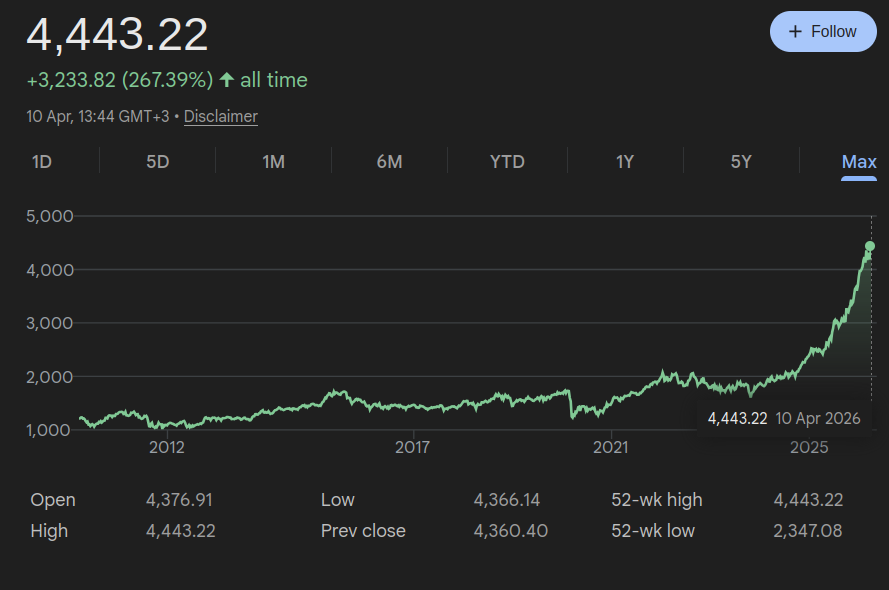Switch to the 5D range tab

(158, 162)
